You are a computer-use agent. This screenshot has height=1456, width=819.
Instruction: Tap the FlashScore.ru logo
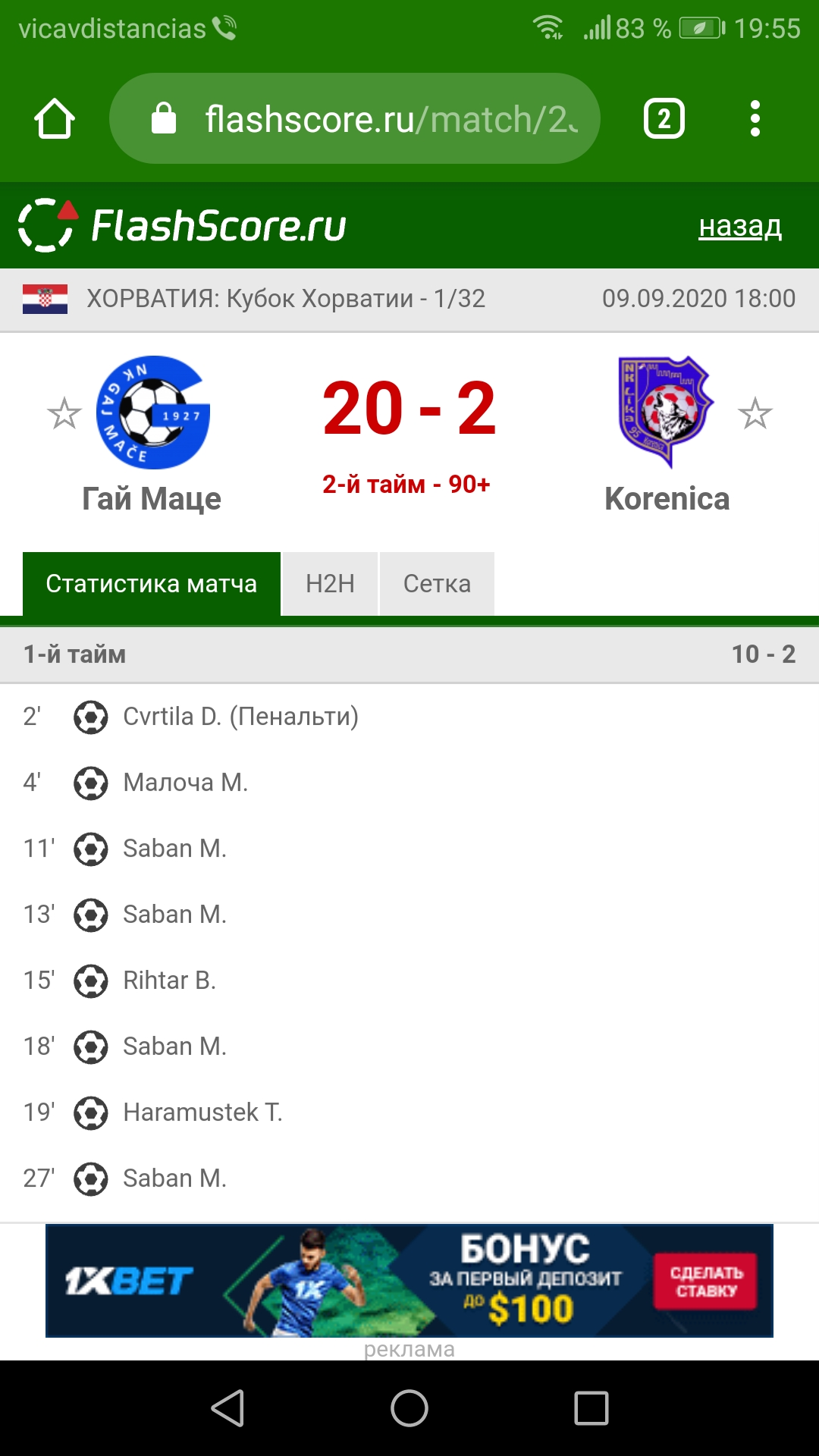point(182,225)
